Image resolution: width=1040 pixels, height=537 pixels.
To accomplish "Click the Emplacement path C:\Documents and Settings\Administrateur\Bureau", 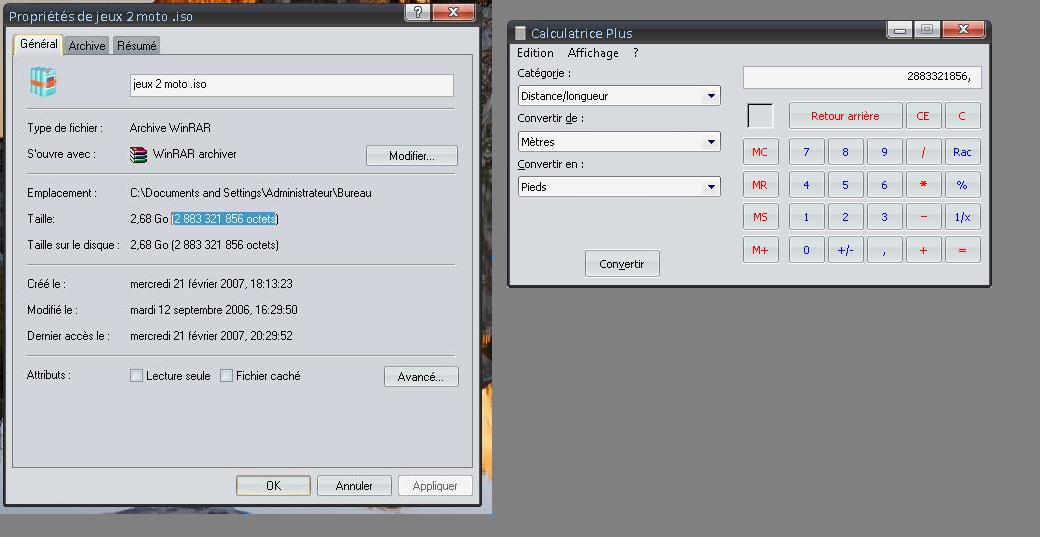I will 251,193.
